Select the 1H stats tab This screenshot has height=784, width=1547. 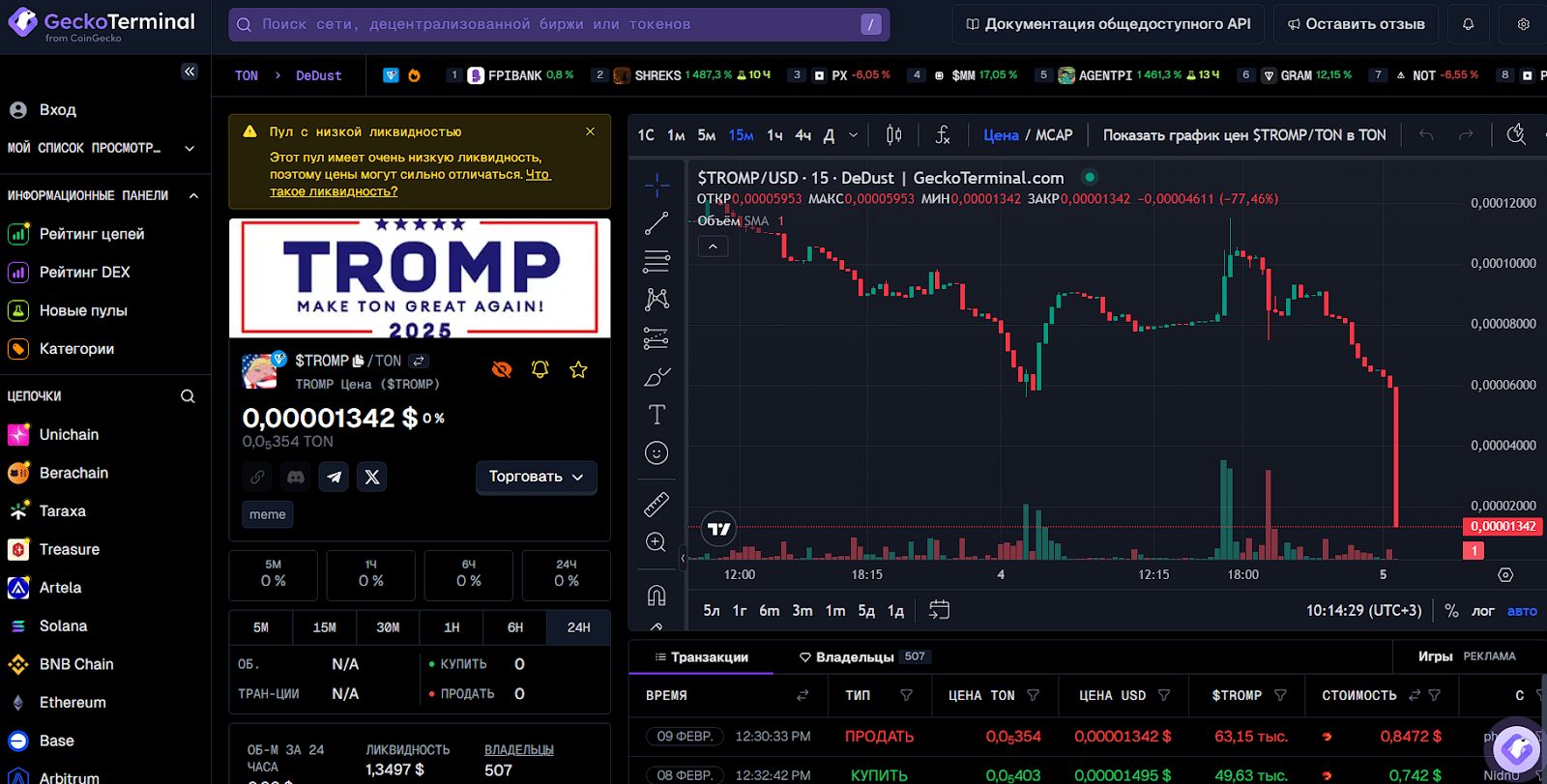coord(452,627)
